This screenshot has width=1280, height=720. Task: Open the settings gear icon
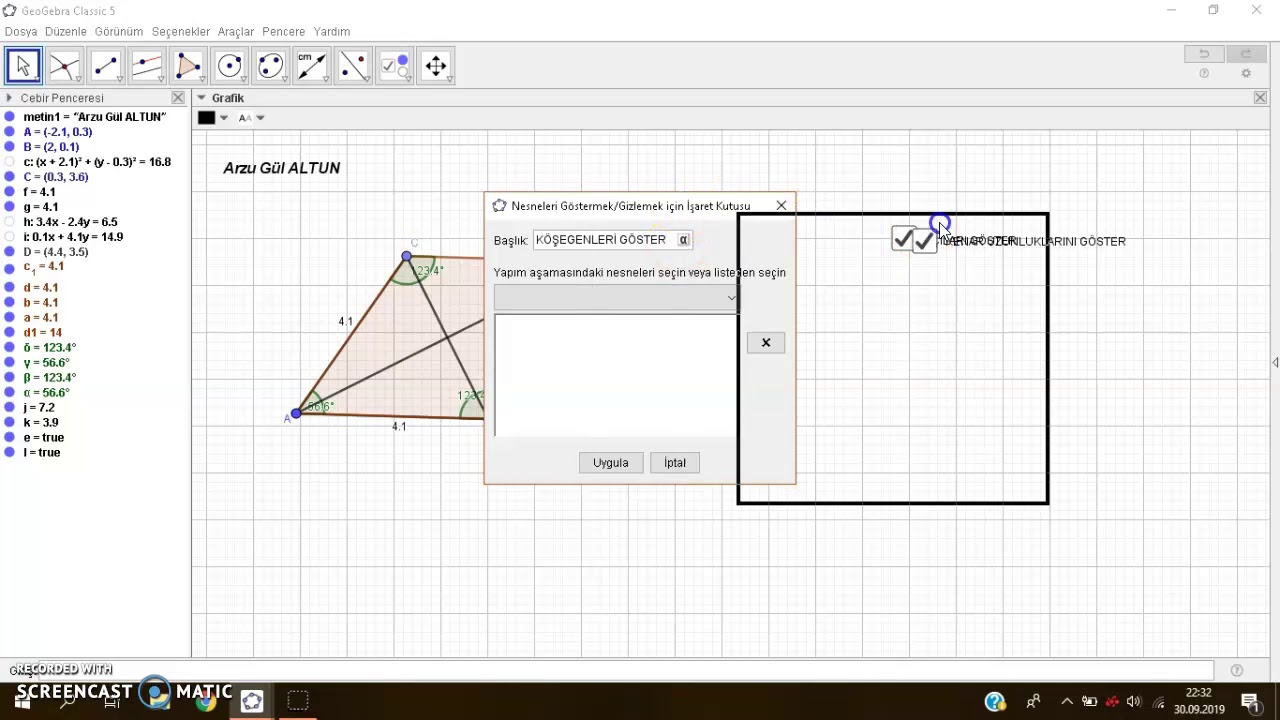tap(1246, 74)
